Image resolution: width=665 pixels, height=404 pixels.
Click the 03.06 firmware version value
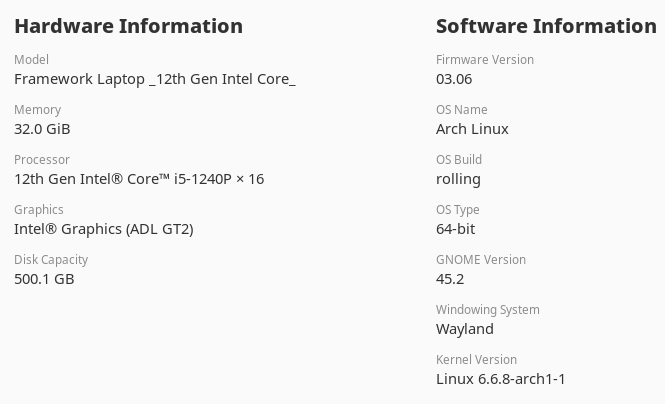point(454,79)
